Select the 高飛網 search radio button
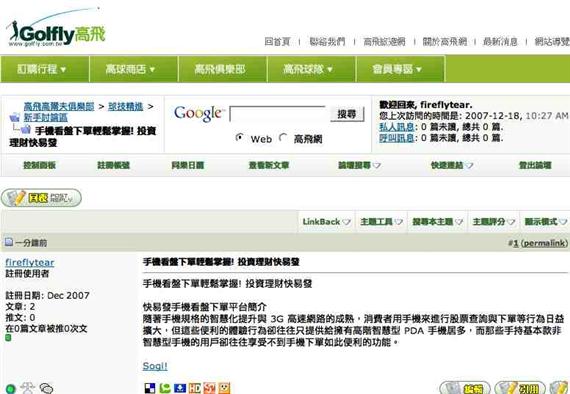Viewport: 570px width, 394px height. pos(283,137)
